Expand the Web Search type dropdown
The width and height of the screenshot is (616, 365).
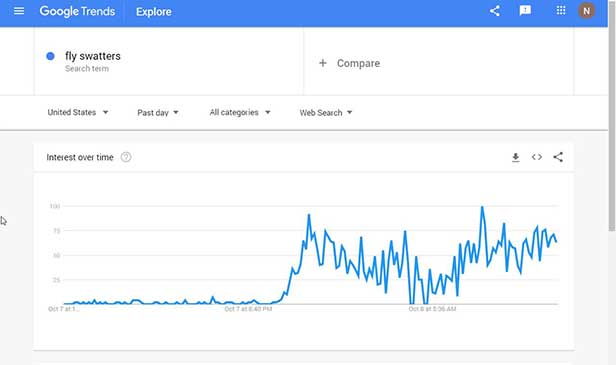326,113
